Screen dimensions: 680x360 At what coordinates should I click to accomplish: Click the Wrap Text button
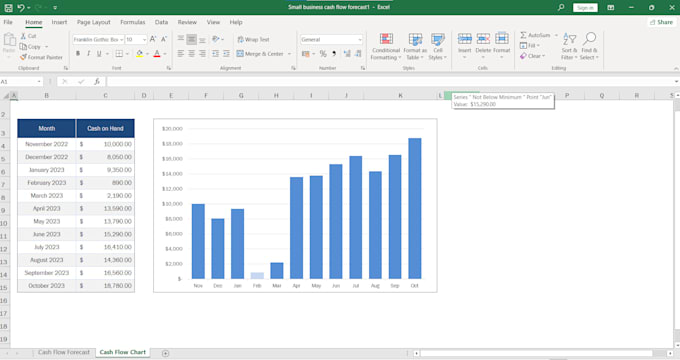tap(253, 39)
